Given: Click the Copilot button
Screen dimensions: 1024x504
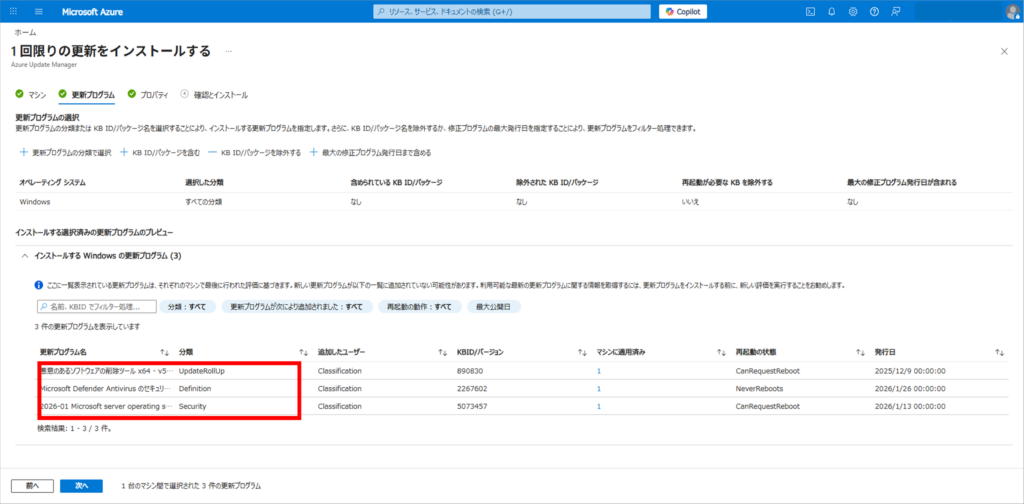Looking at the screenshot, I should [x=684, y=11].
